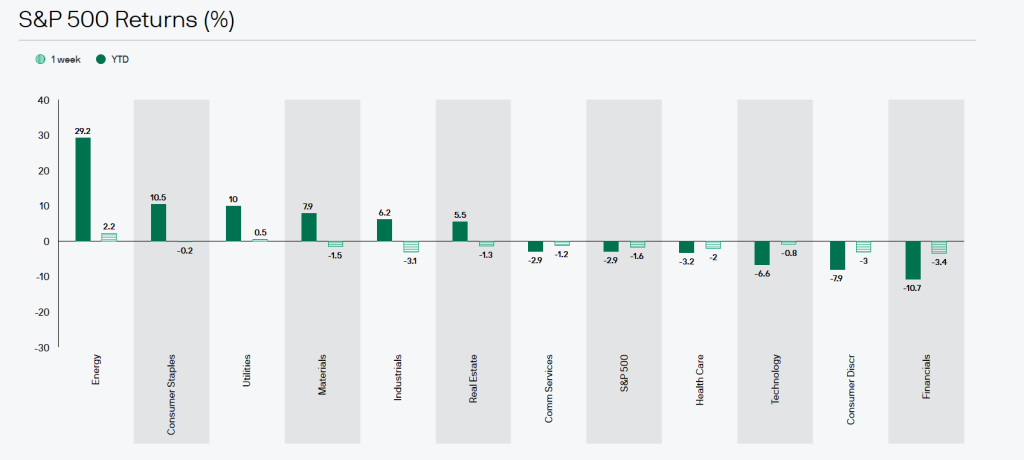Click the Utilities YTD bar at 10

click(234, 223)
